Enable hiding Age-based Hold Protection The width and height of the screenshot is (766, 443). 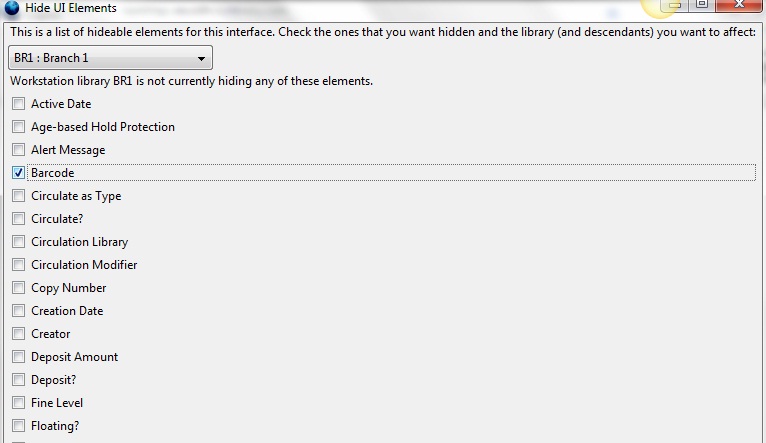(19, 127)
